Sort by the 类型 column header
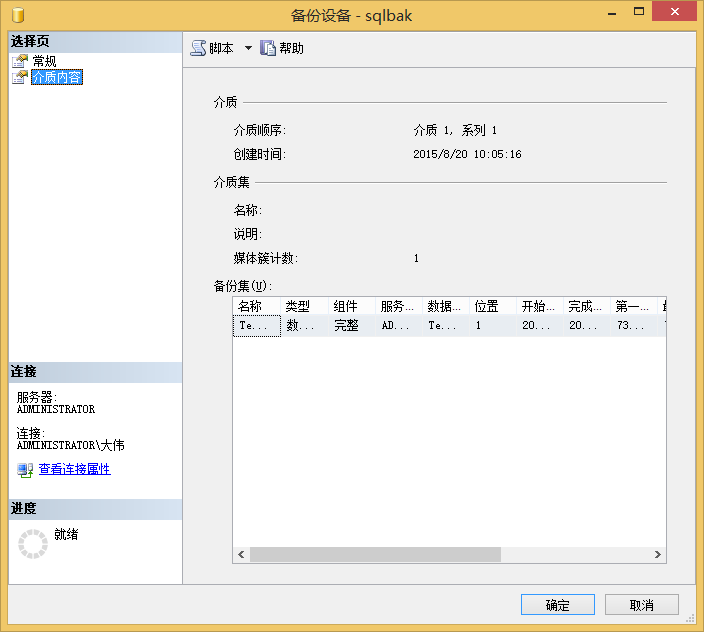This screenshot has height=632, width=704. [x=304, y=306]
